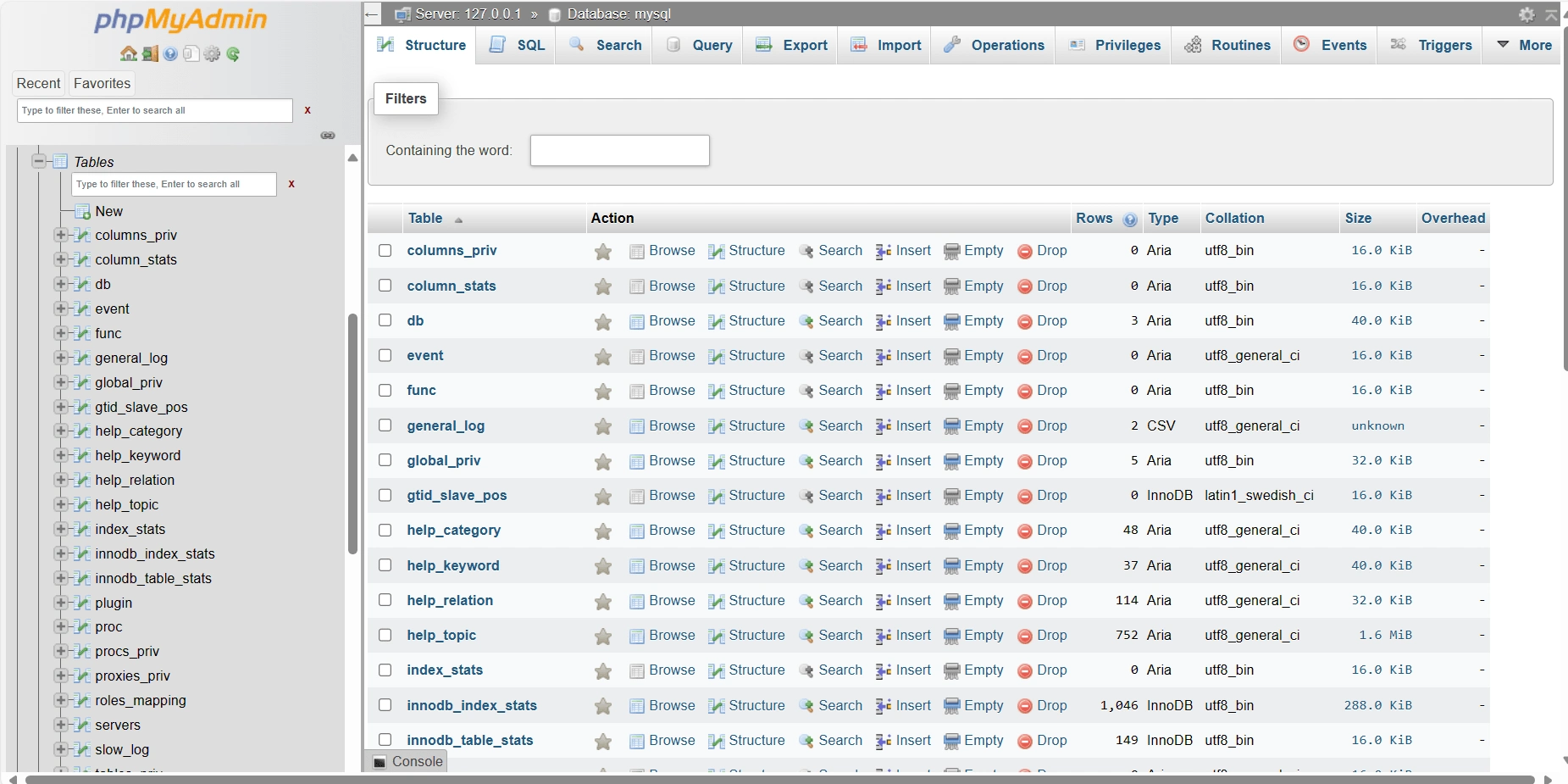The image size is (1568, 784).
Task: Click navigation panel vertical scrollbar thumb
Action: [x=352, y=434]
